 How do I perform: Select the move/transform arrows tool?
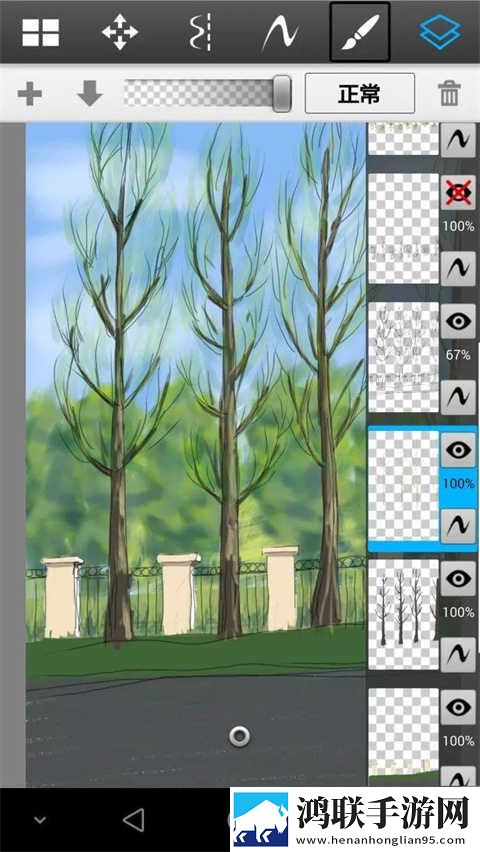click(x=120, y=33)
